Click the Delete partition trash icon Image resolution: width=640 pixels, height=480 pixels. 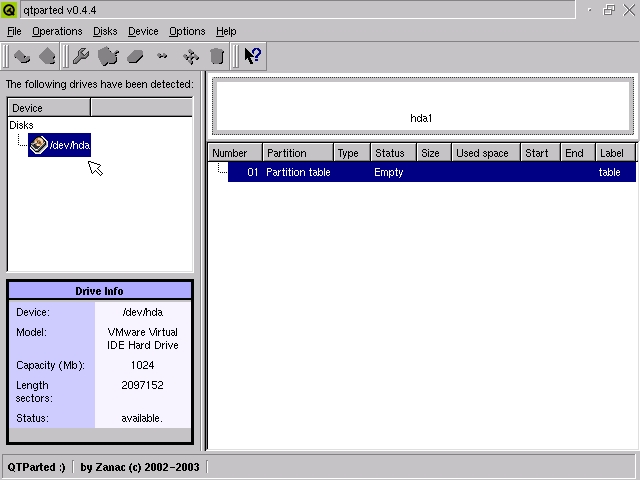(x=217, y=56)
